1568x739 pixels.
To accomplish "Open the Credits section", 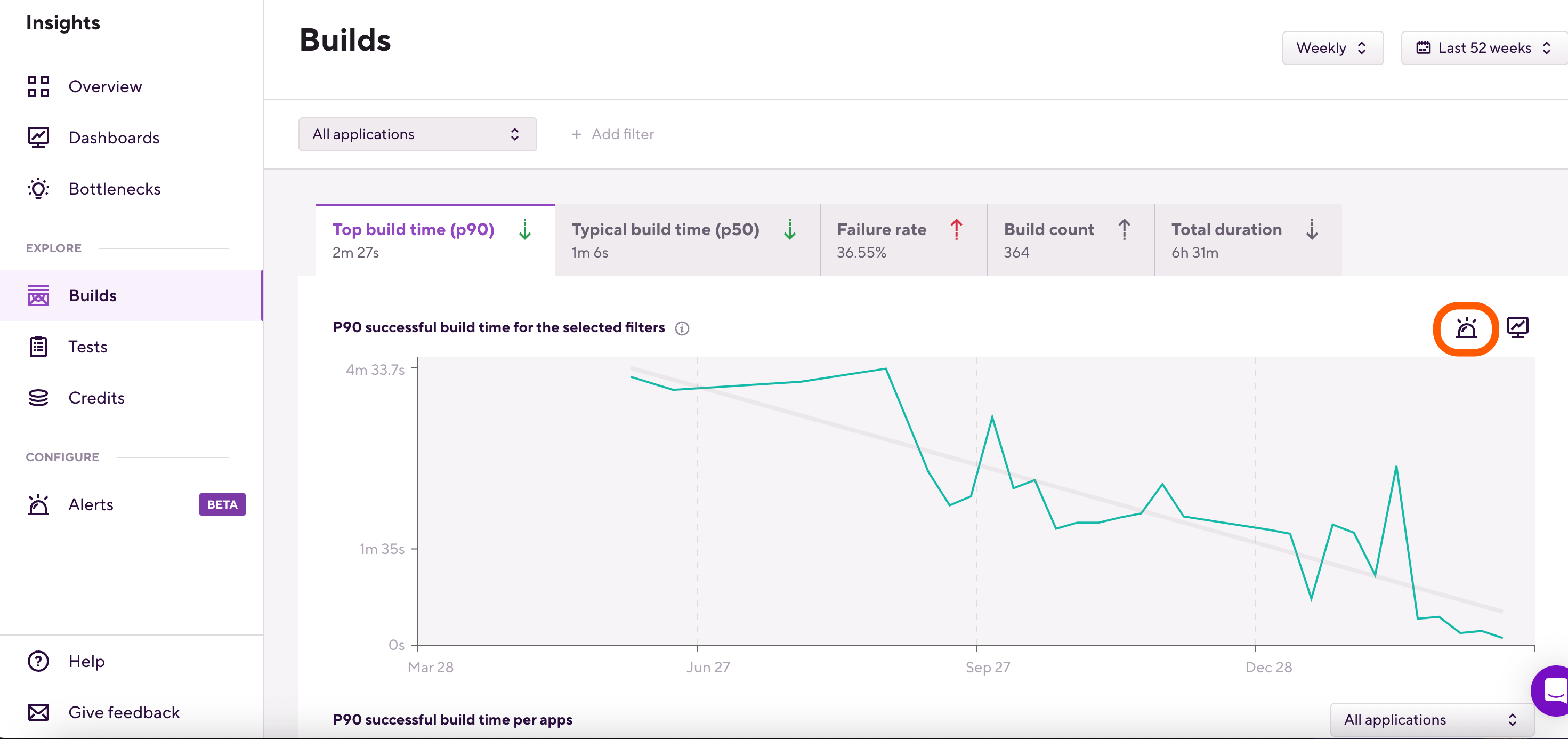I will point(96,398).
